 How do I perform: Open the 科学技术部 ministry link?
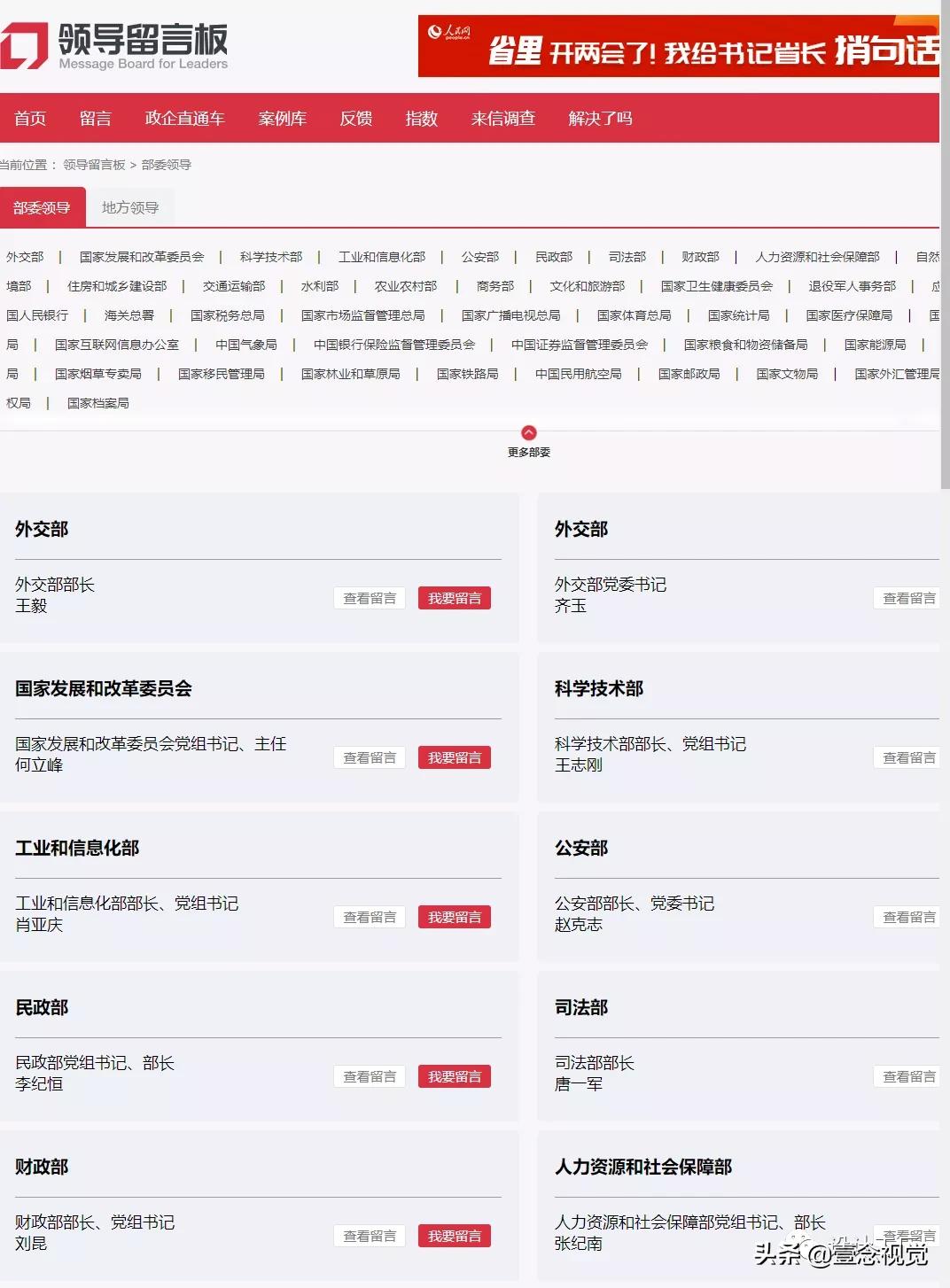pos(269,257)
